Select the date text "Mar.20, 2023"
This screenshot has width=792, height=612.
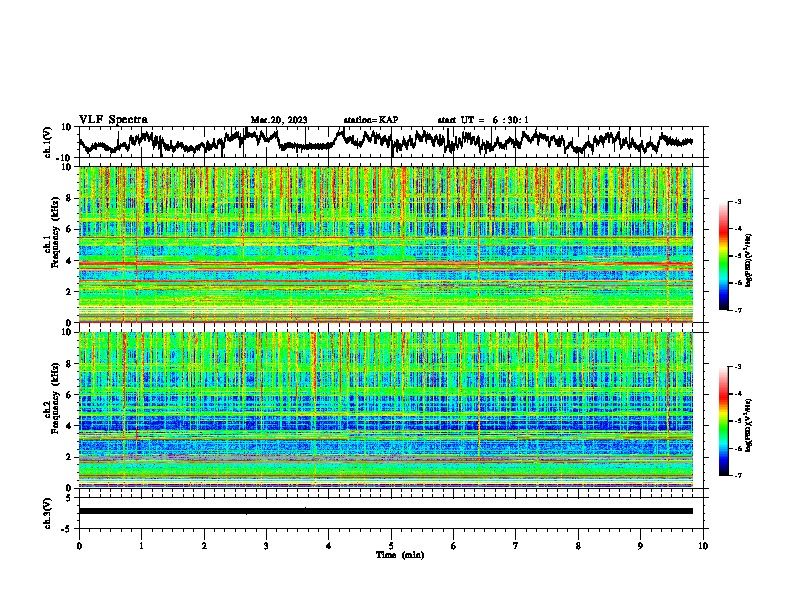click(279, 120)
